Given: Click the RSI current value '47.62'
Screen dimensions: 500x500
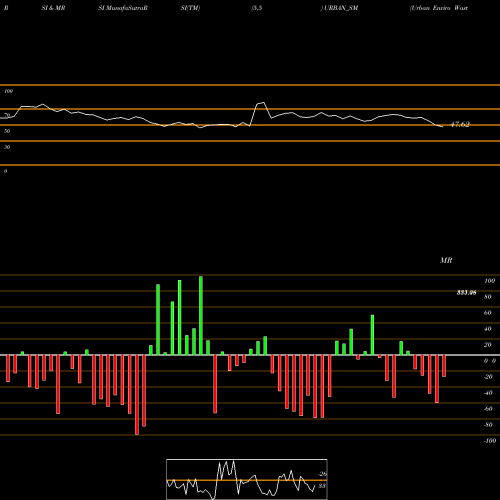Looking at the screenshot, I should [x=460, y=125].
